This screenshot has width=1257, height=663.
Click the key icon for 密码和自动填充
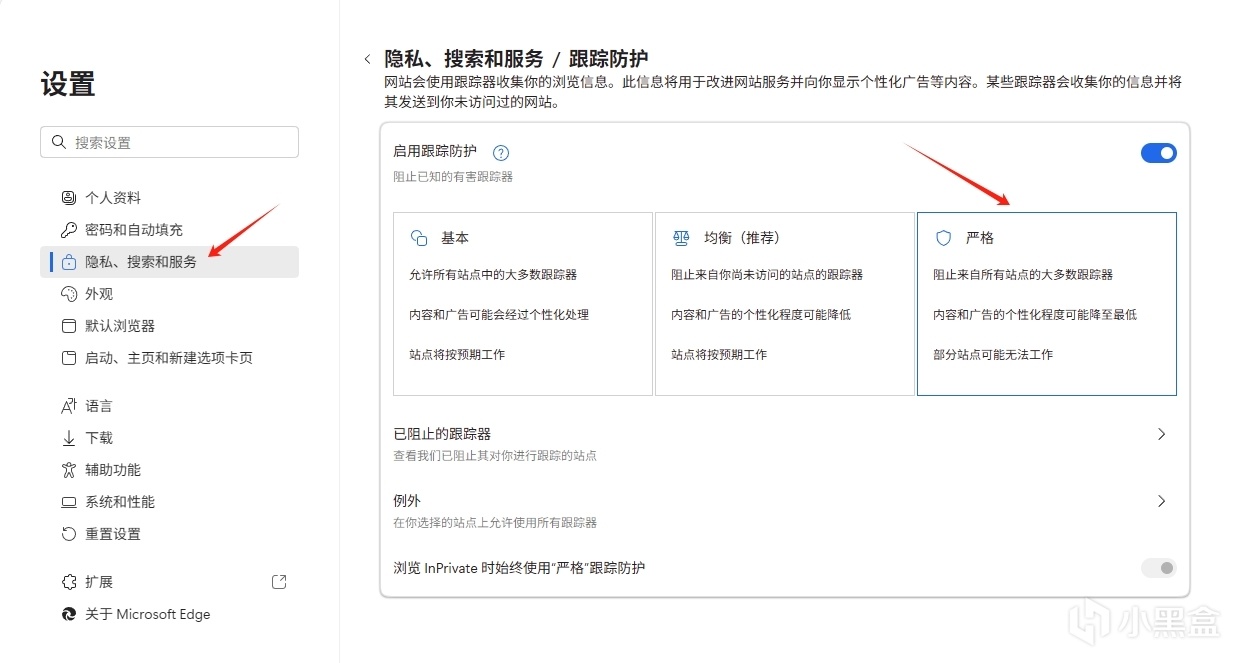[x=69, y=230]
